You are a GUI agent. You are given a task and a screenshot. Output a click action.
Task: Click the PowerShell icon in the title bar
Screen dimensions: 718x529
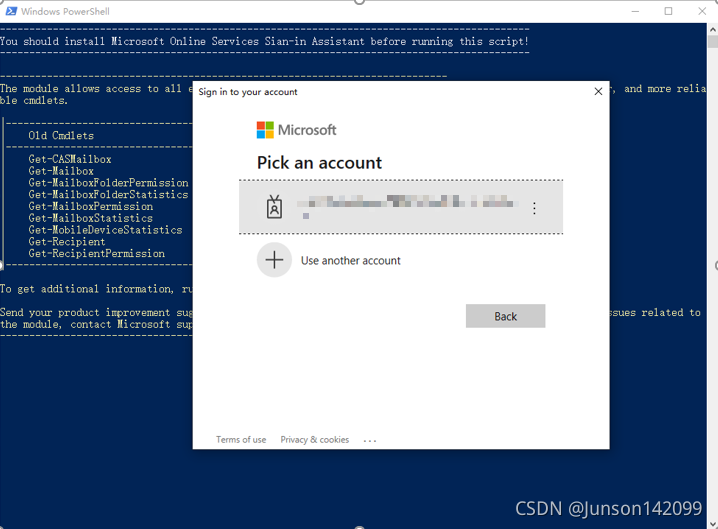pyautogui.click(x=11, y=11)
